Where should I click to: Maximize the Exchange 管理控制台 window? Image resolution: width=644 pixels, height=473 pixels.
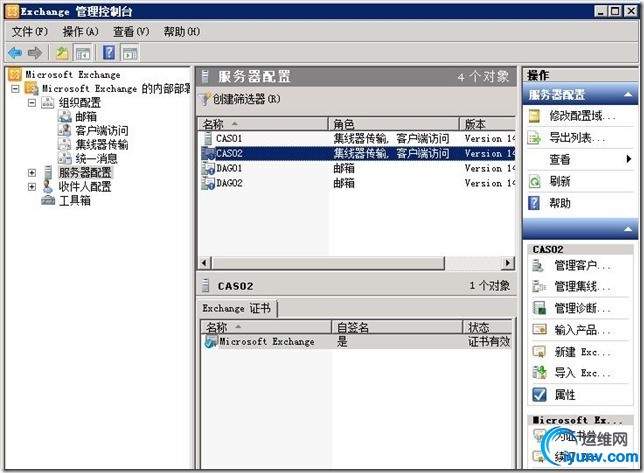(x=615, y=11)
